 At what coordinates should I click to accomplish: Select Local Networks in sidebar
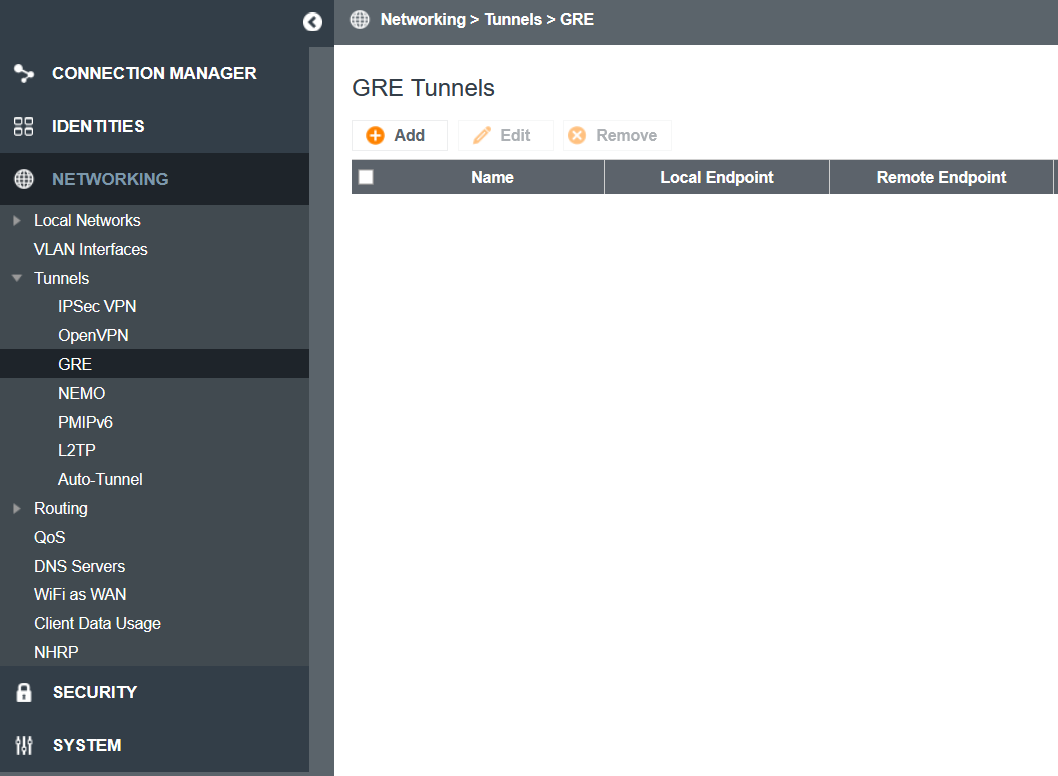(x=87, y=221)
